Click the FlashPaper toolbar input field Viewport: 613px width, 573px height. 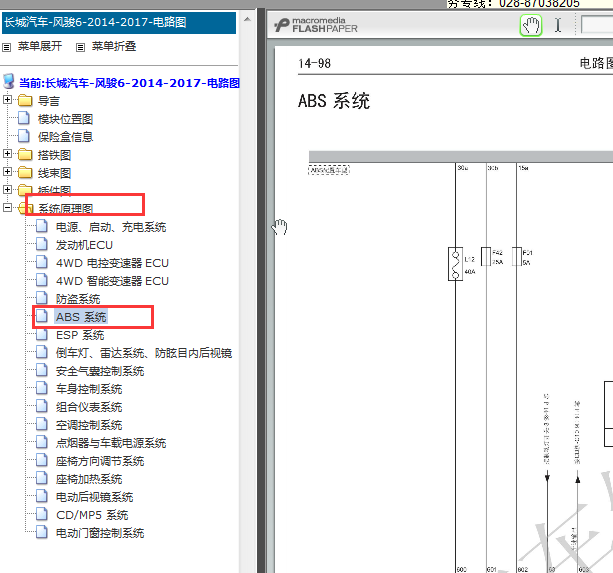click(597, 25)
